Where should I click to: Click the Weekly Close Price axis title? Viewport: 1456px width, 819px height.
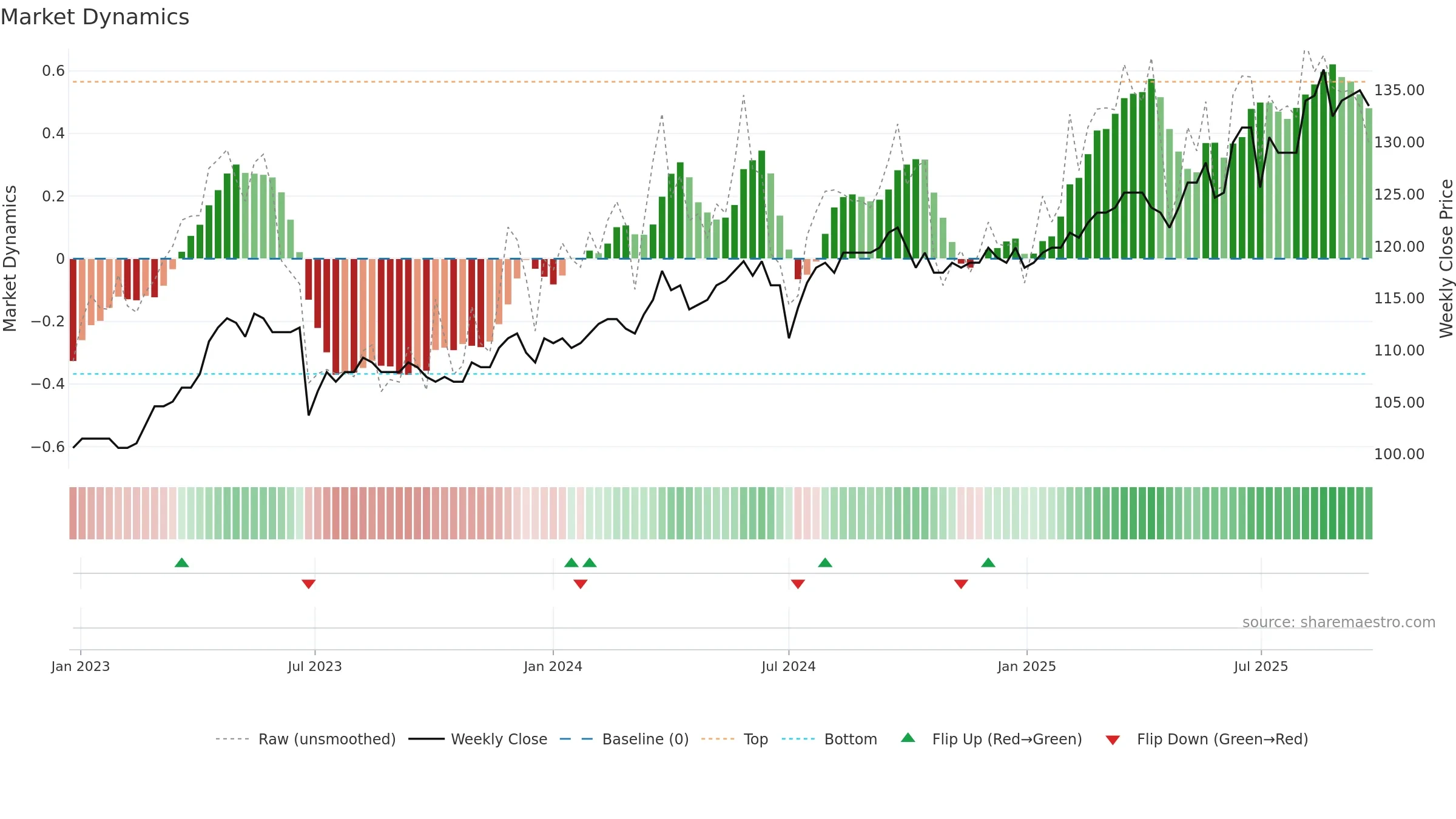click(1446, 258)
